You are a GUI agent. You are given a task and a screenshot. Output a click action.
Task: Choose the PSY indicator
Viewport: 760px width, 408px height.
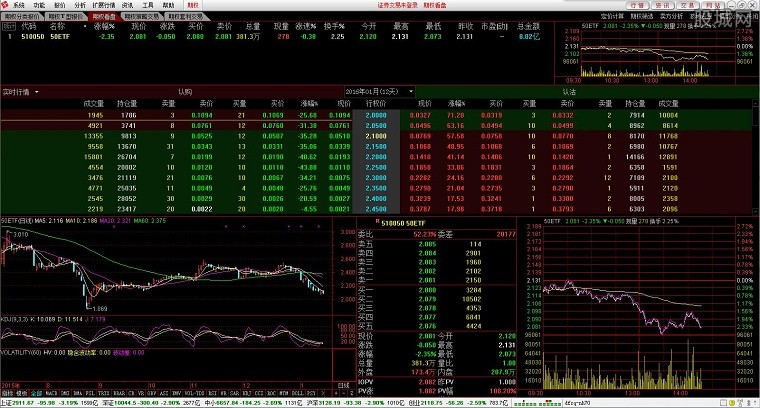coord(312,393)
